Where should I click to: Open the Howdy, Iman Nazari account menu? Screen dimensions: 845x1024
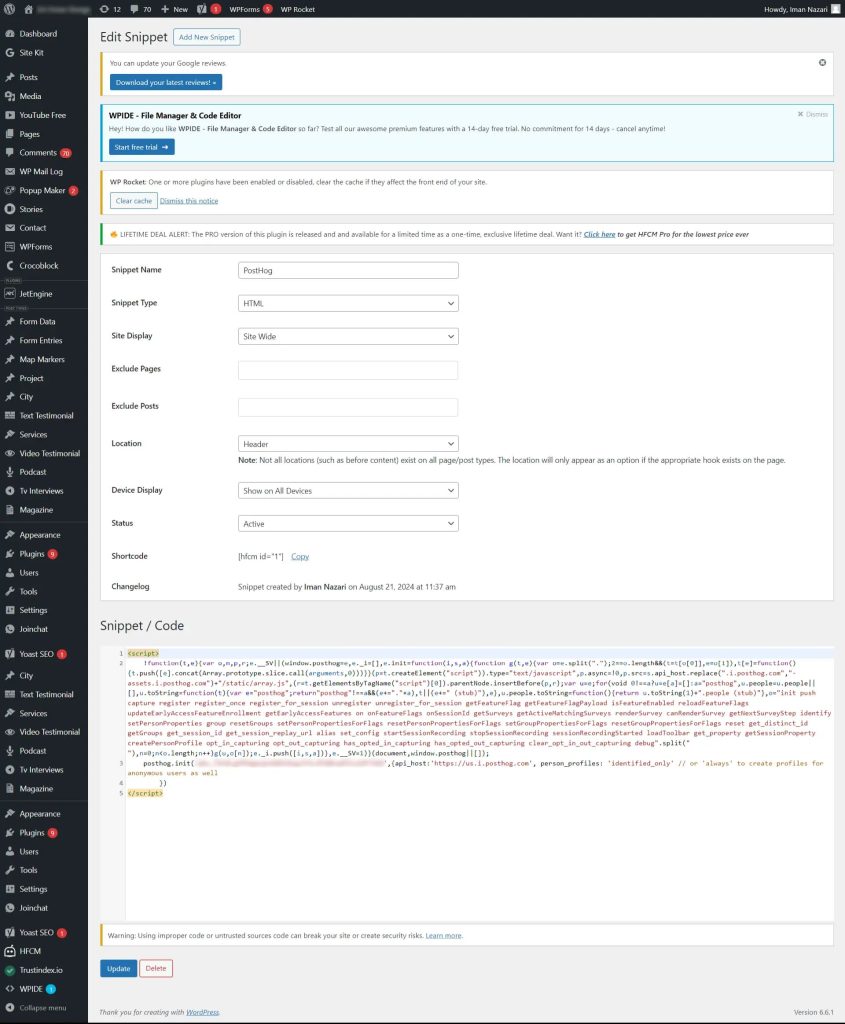click(802, 9)
